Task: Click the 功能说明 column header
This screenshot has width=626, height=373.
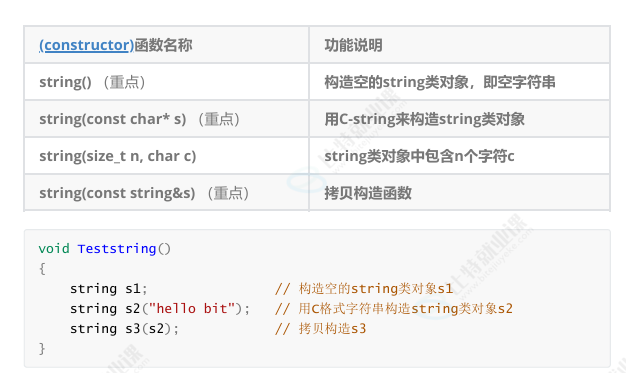Action: coord(459,45)
